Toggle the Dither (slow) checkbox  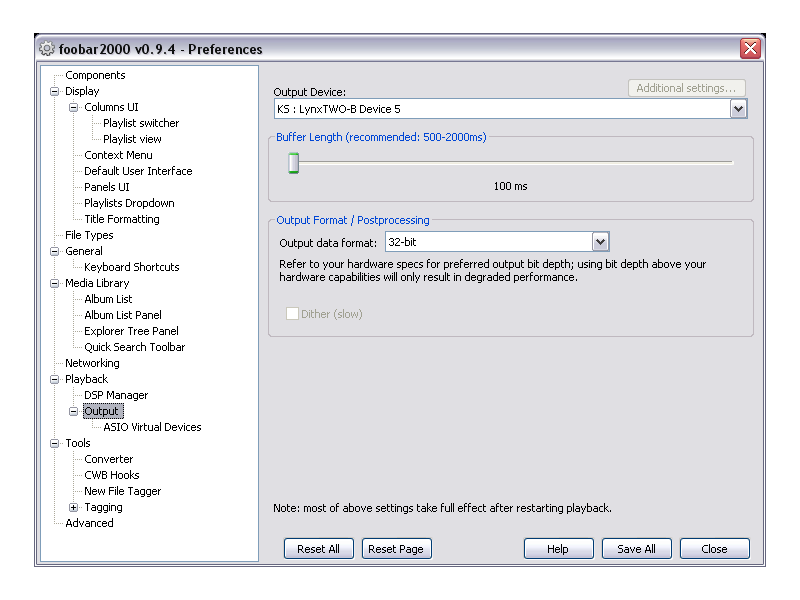tap(292, 313)
